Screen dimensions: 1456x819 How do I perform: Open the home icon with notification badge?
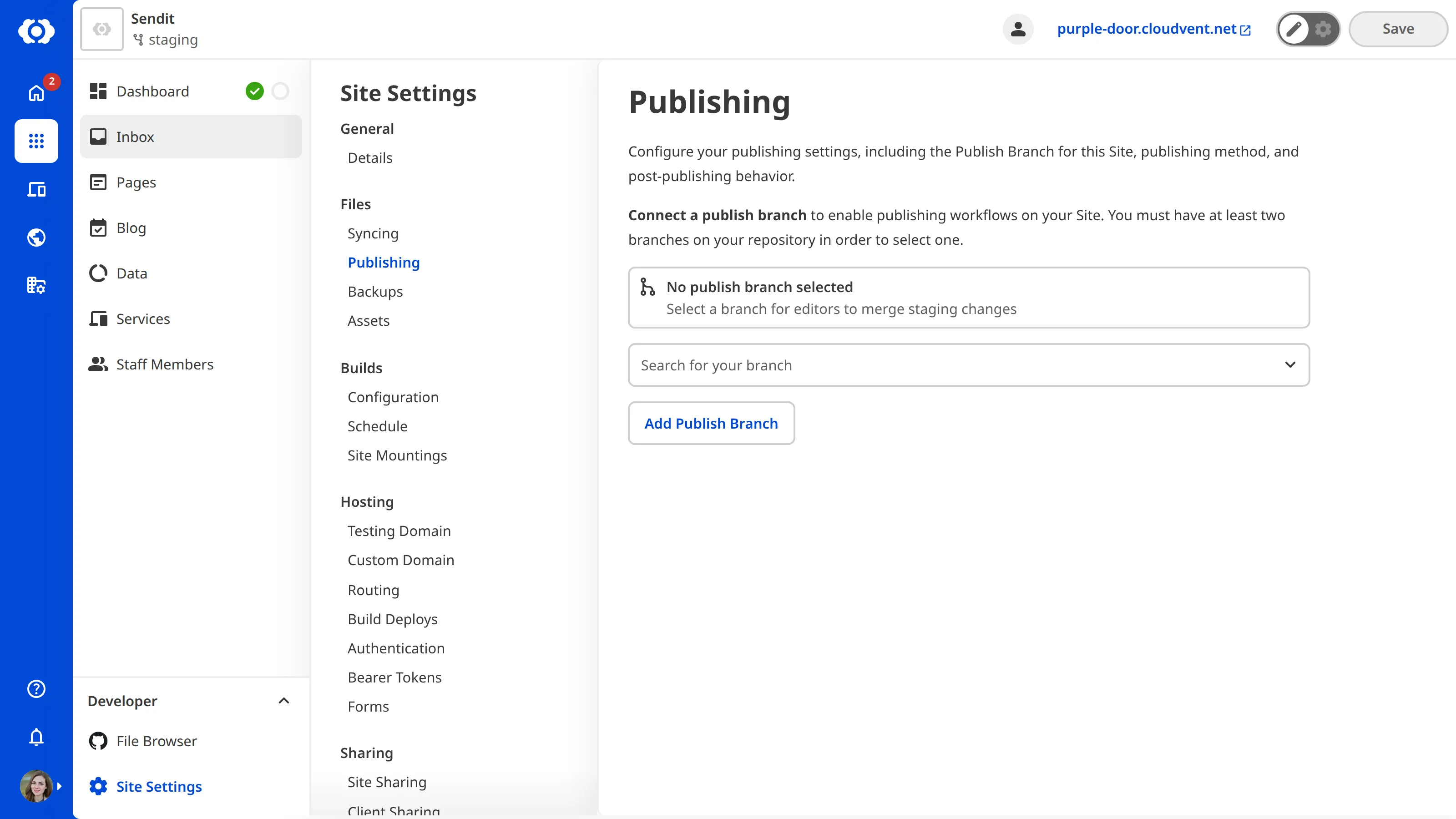[x=36, y=93]
